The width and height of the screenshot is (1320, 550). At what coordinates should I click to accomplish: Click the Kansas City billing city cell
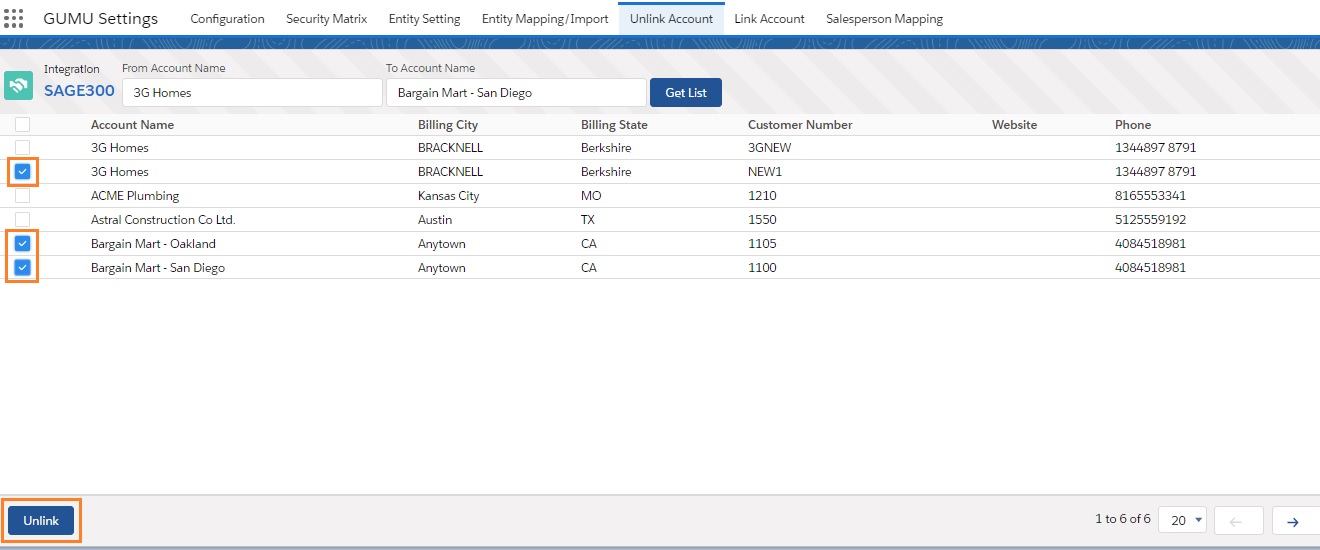pyautogui.click(x=448, y=196)
